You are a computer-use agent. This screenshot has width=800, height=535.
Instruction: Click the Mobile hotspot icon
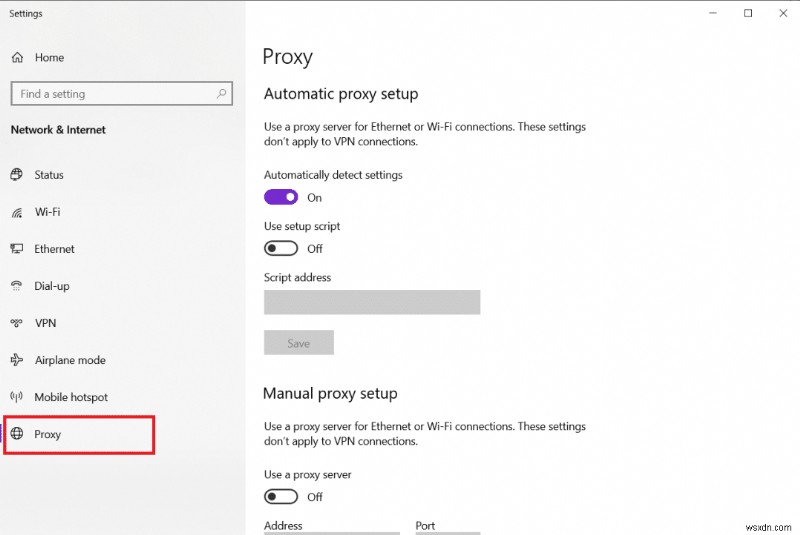17,397
